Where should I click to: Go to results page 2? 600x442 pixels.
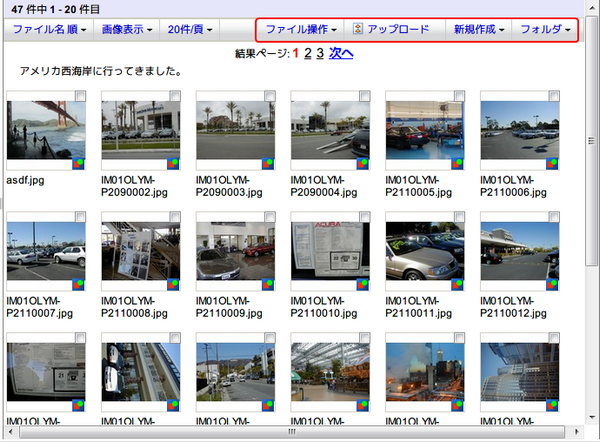pyautogui.click(x=308, y=53)
